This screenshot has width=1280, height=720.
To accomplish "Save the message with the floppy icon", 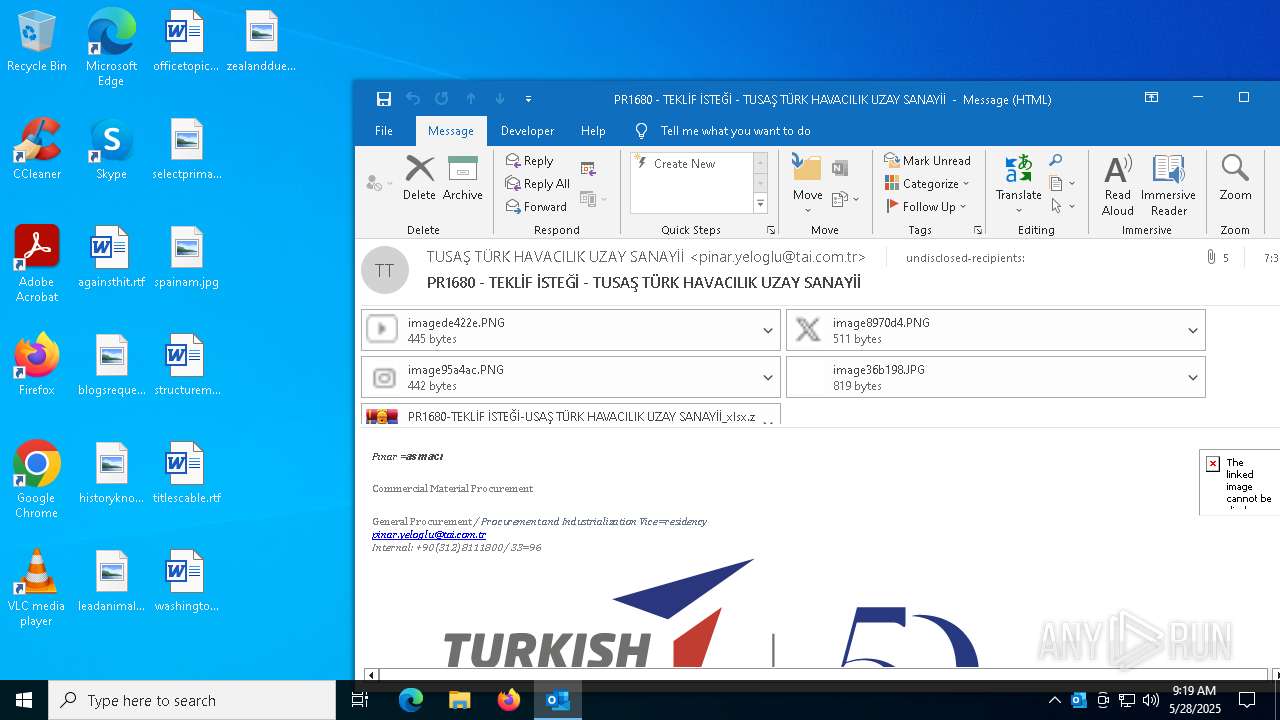I will click(384, 99).
